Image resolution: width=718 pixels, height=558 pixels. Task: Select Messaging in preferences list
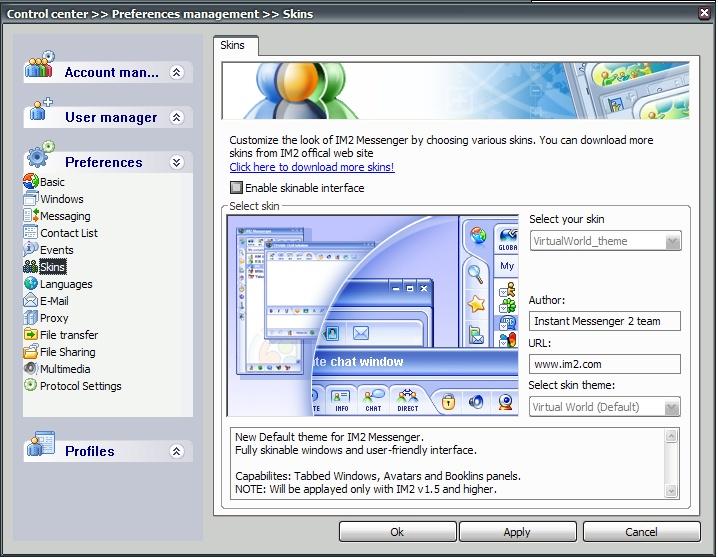click(x=65, y=216)
